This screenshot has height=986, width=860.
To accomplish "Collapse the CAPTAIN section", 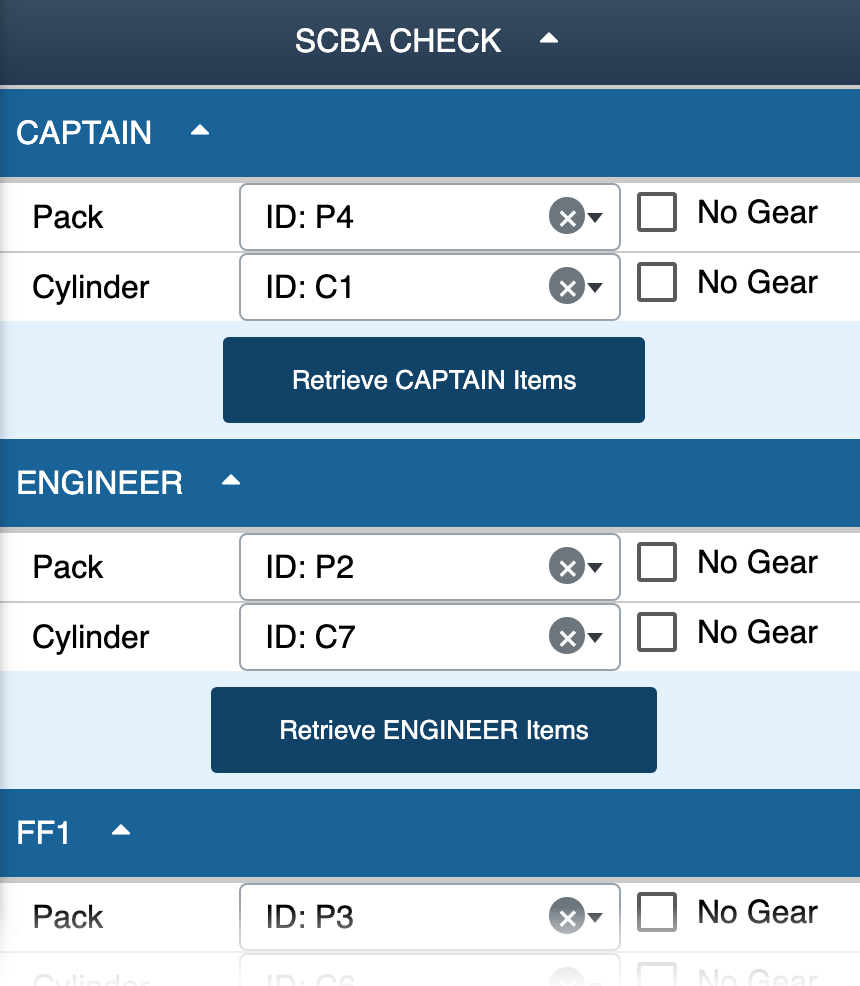I will click(199, 130).
